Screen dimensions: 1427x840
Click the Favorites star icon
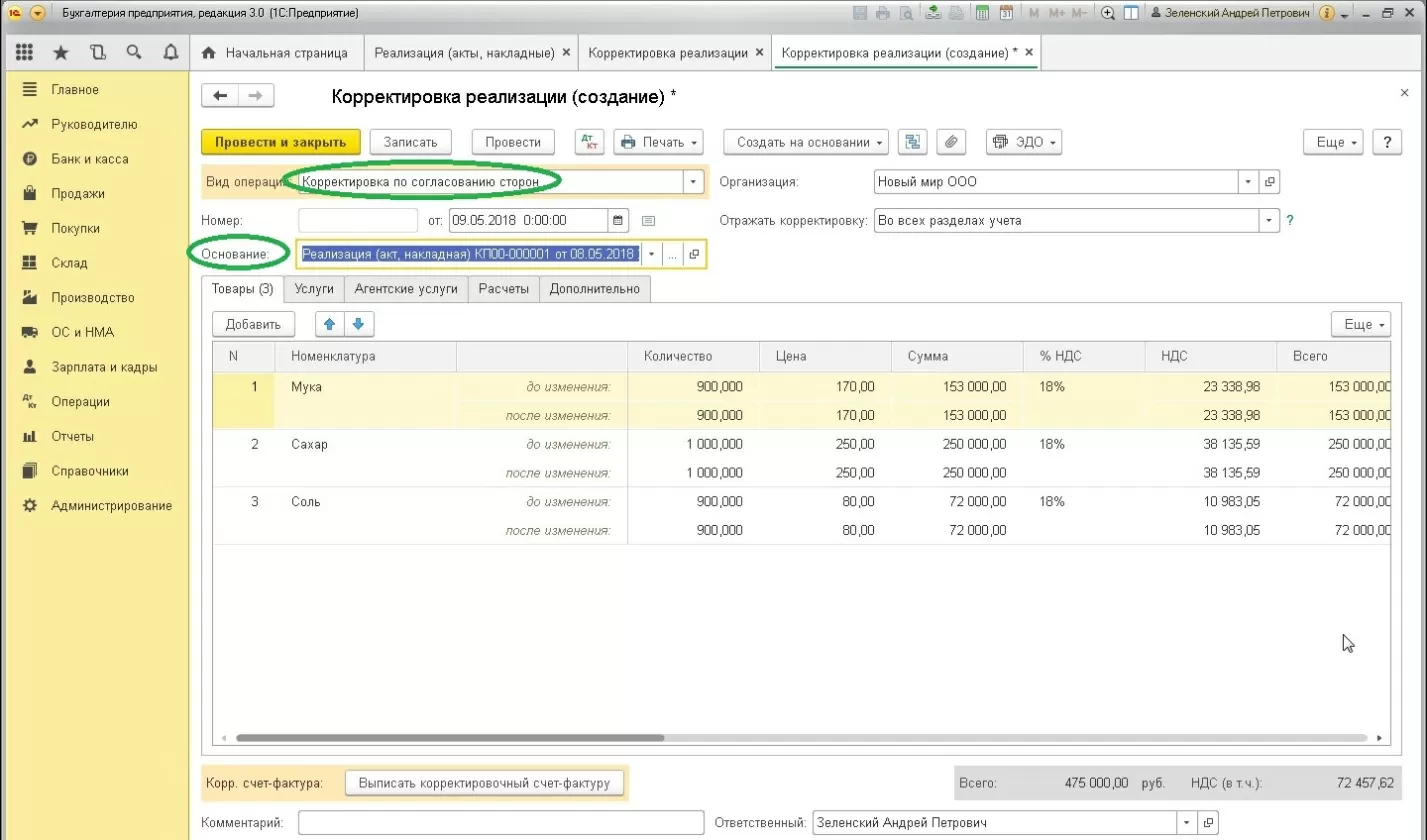coord(61,53)
